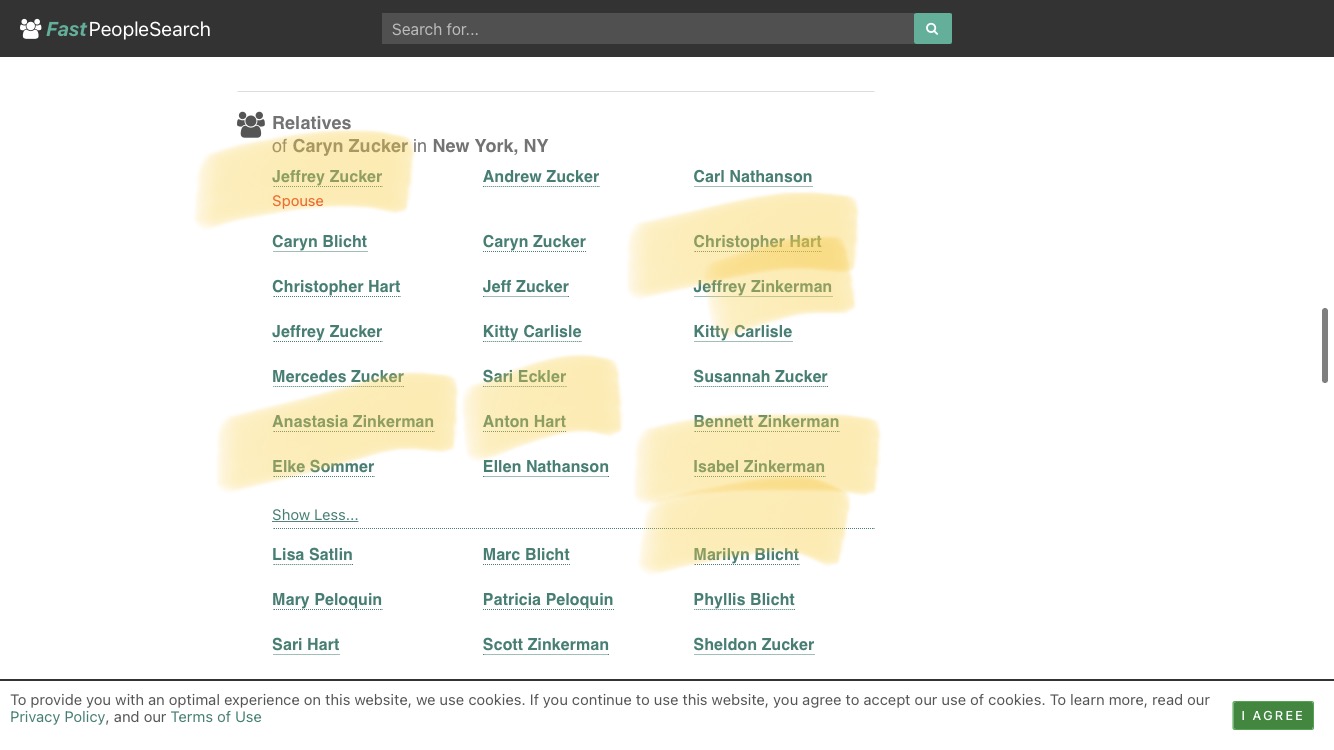This screenshot has width=1334, height=750.
Task: Open the Anastasia Zinkerman relative link
Action: click(353, 422)
